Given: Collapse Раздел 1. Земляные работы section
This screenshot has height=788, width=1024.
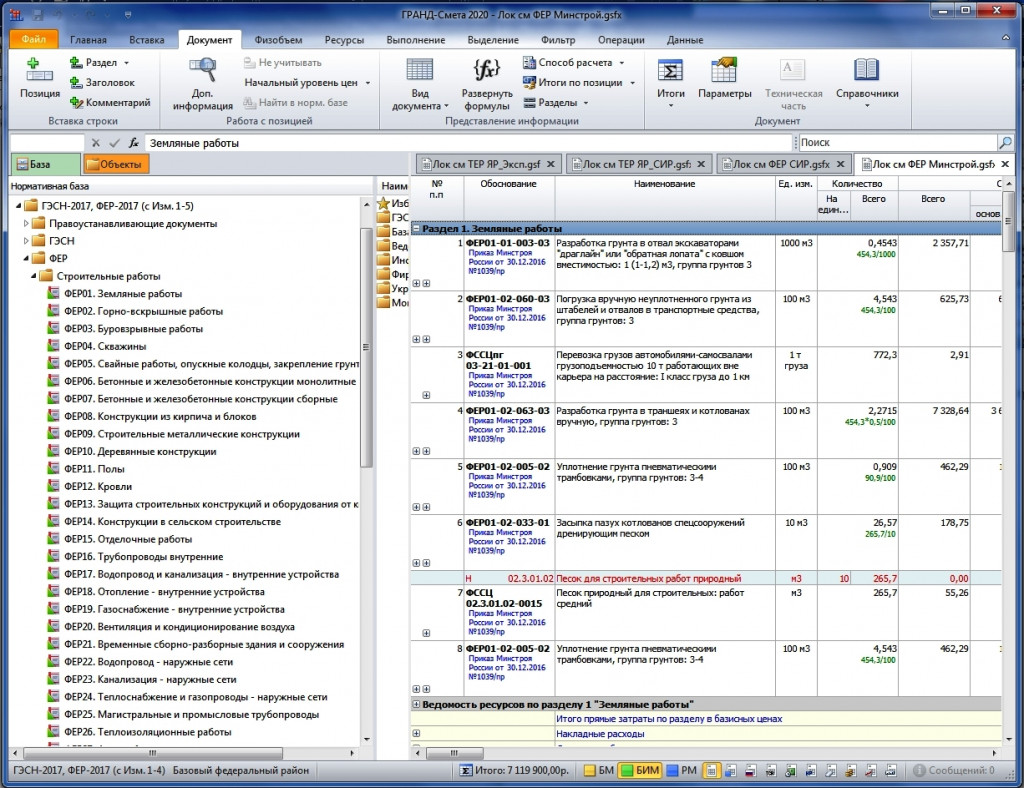Looking at the screenshot, I should click(x=415, y=229).
